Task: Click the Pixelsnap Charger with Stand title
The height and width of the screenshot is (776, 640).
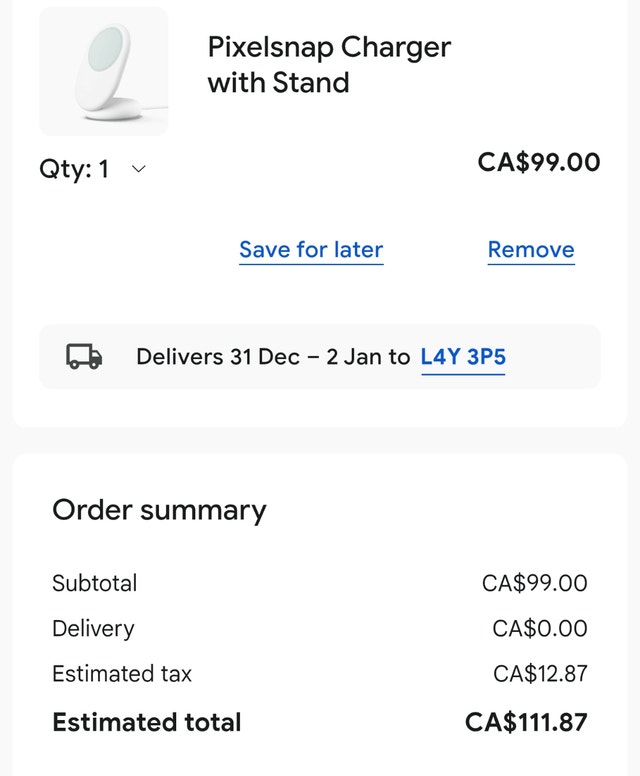Action: coord(329,64)
